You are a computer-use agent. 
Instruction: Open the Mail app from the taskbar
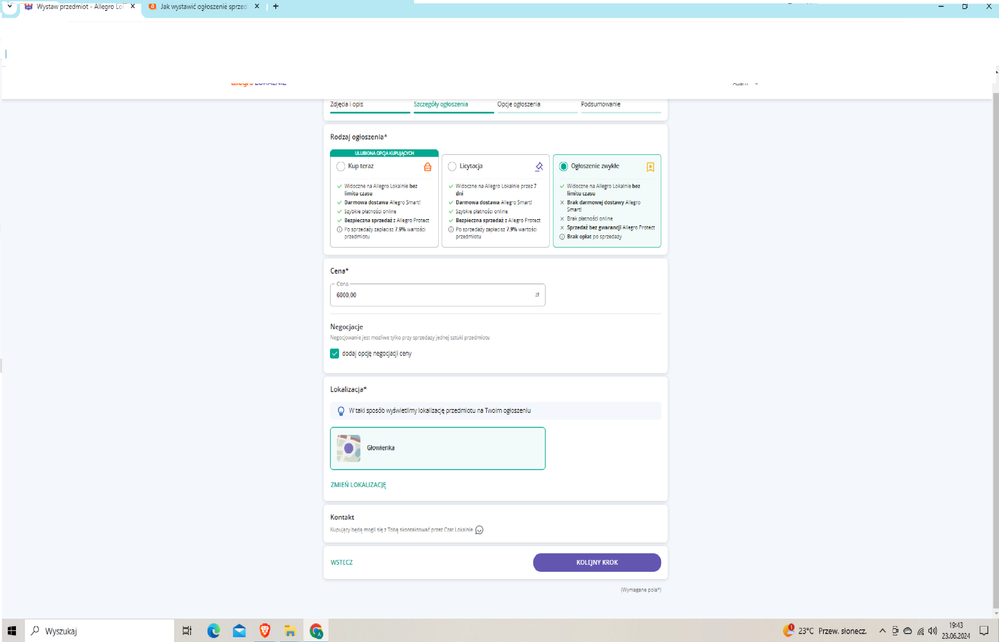(239, 631)
